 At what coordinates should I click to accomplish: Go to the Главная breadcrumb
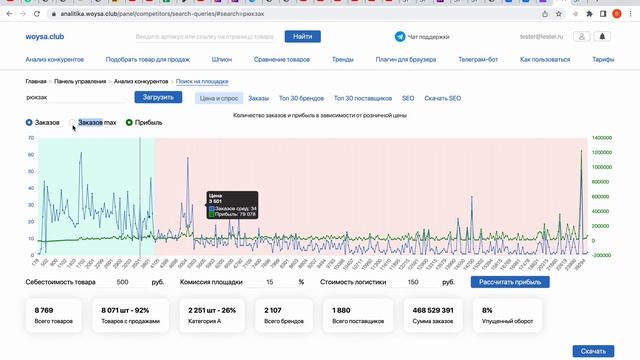click(x=36, y=82)
